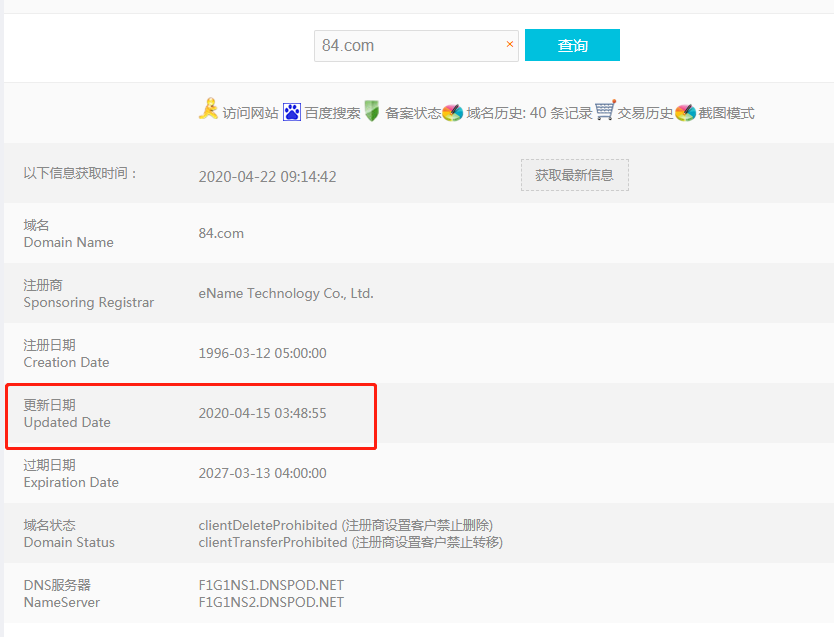Clear the domain search field with the orange ×
The width and height of the screenshot is (834, 637).
point(509,44)
